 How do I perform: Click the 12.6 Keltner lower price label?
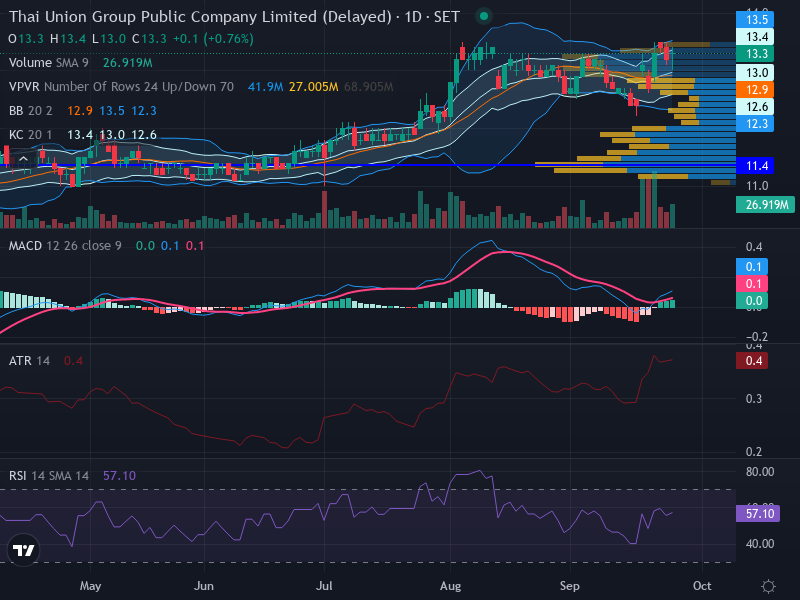click(x=755, y=107)
